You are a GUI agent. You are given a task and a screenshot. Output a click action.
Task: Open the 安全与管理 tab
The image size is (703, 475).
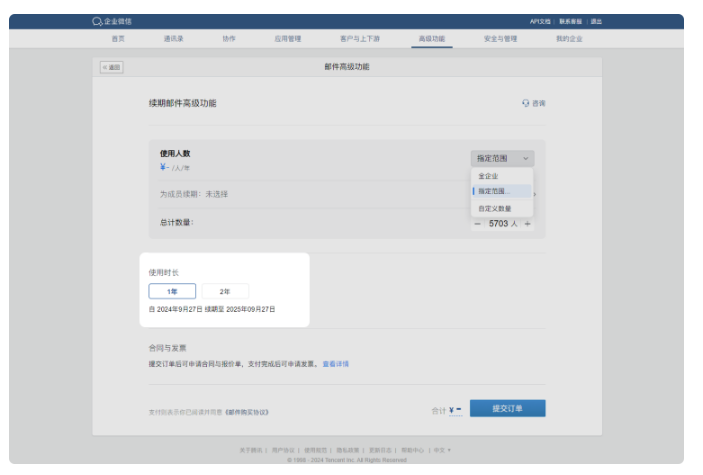(x=500, y=38)
